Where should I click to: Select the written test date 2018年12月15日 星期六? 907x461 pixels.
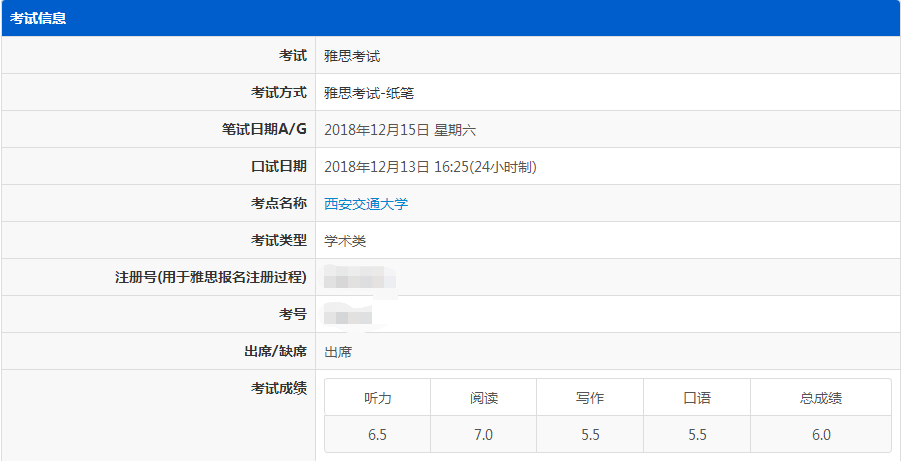pos(400,130)
